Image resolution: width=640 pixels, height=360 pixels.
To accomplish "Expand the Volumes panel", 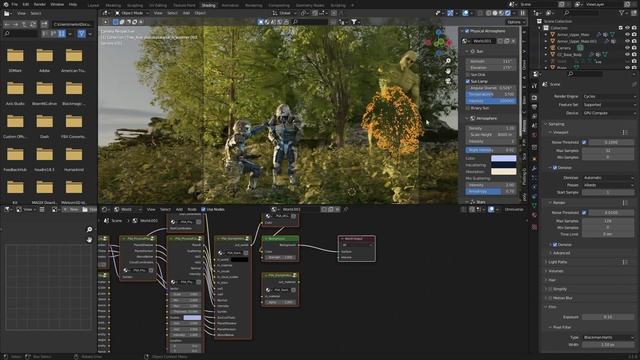I will [556, 271].
